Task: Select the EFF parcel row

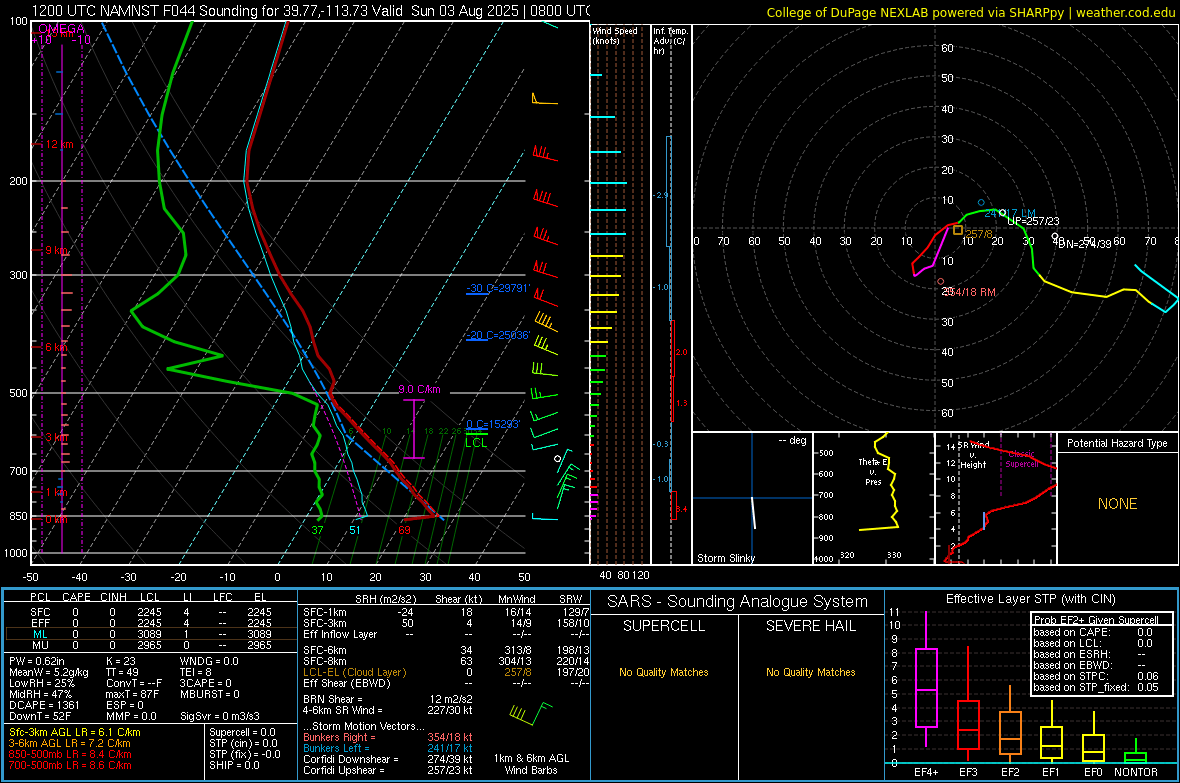Action: [151, 623]
